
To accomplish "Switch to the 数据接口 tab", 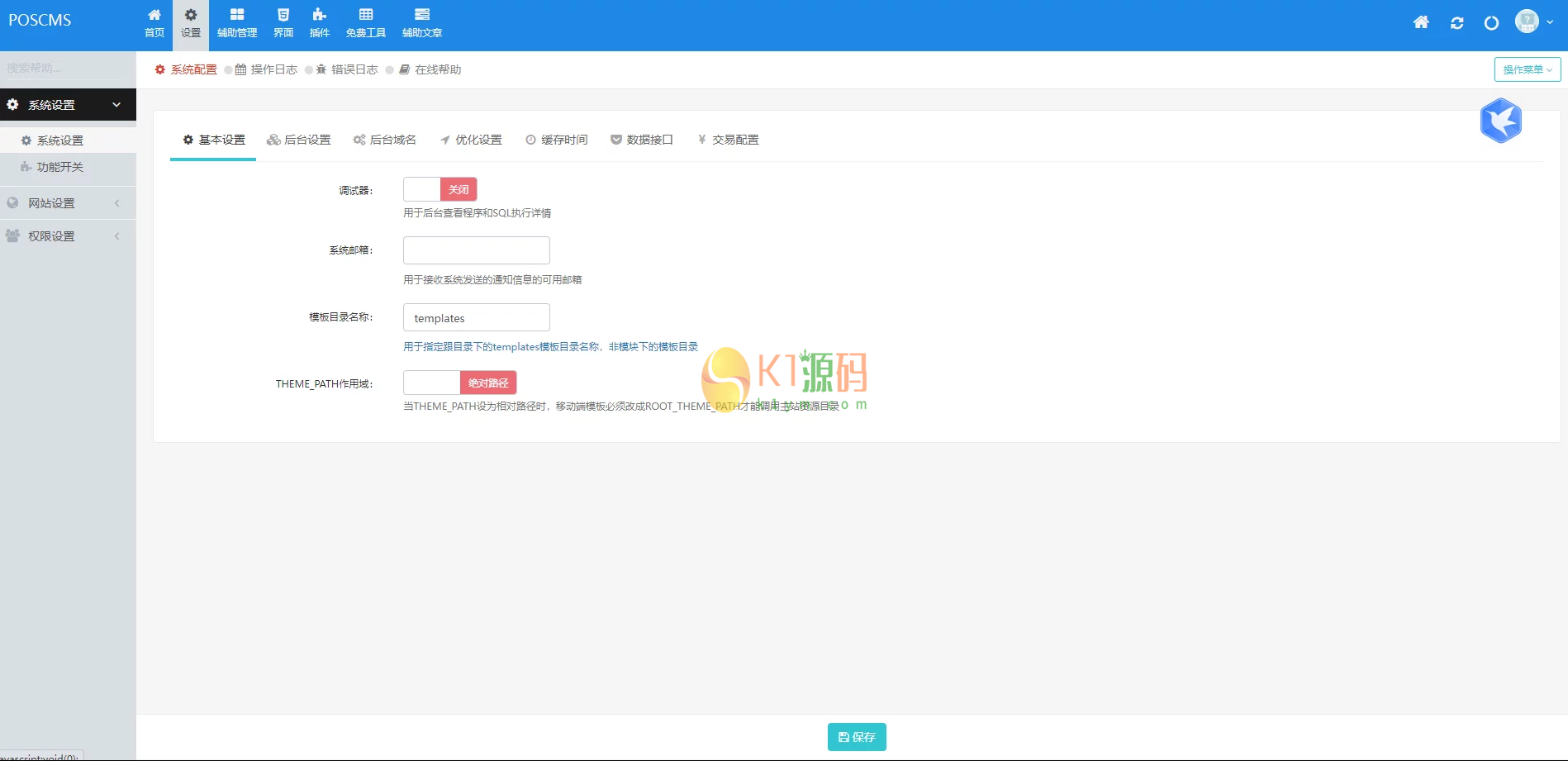I will (x=641, y=140).
